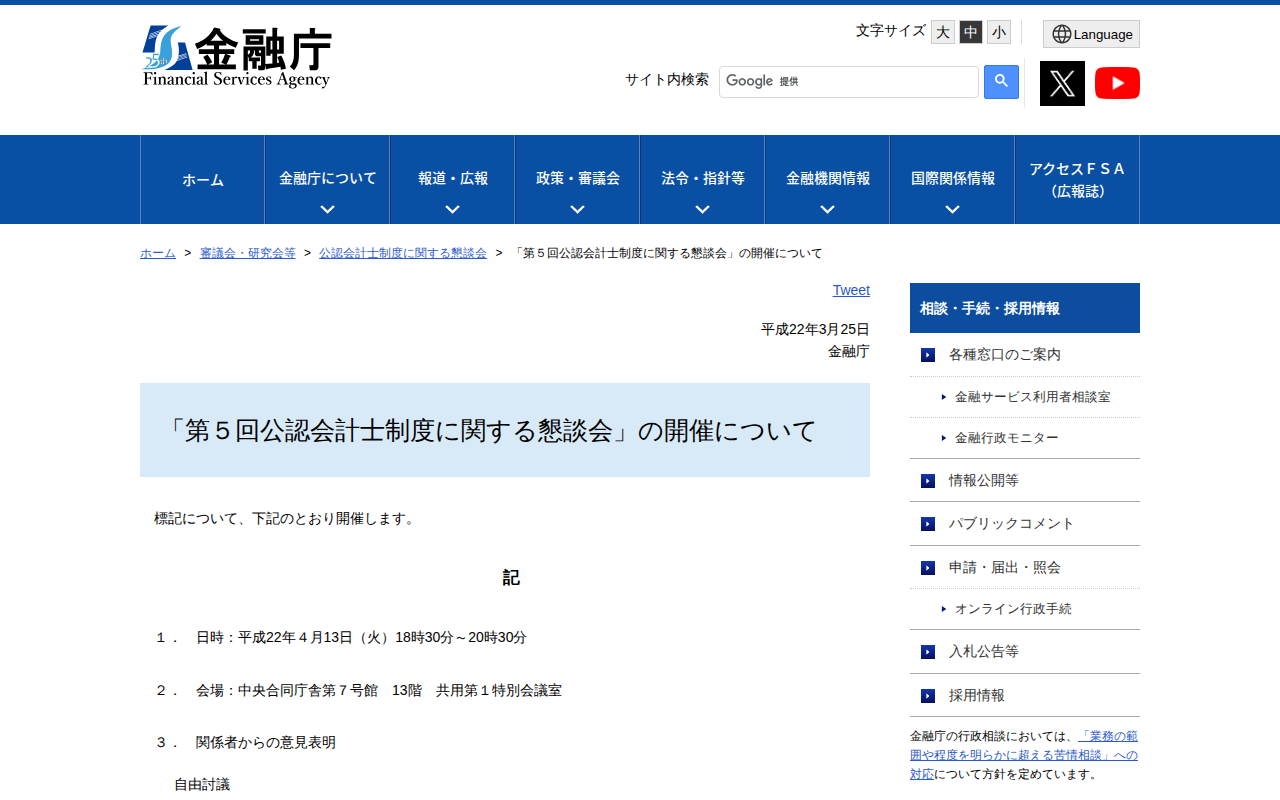The width and height of the screenshot is (1280, 800).
Task: Click the arrow icon beside 申請・届出・照会
Action: (928, 568)
